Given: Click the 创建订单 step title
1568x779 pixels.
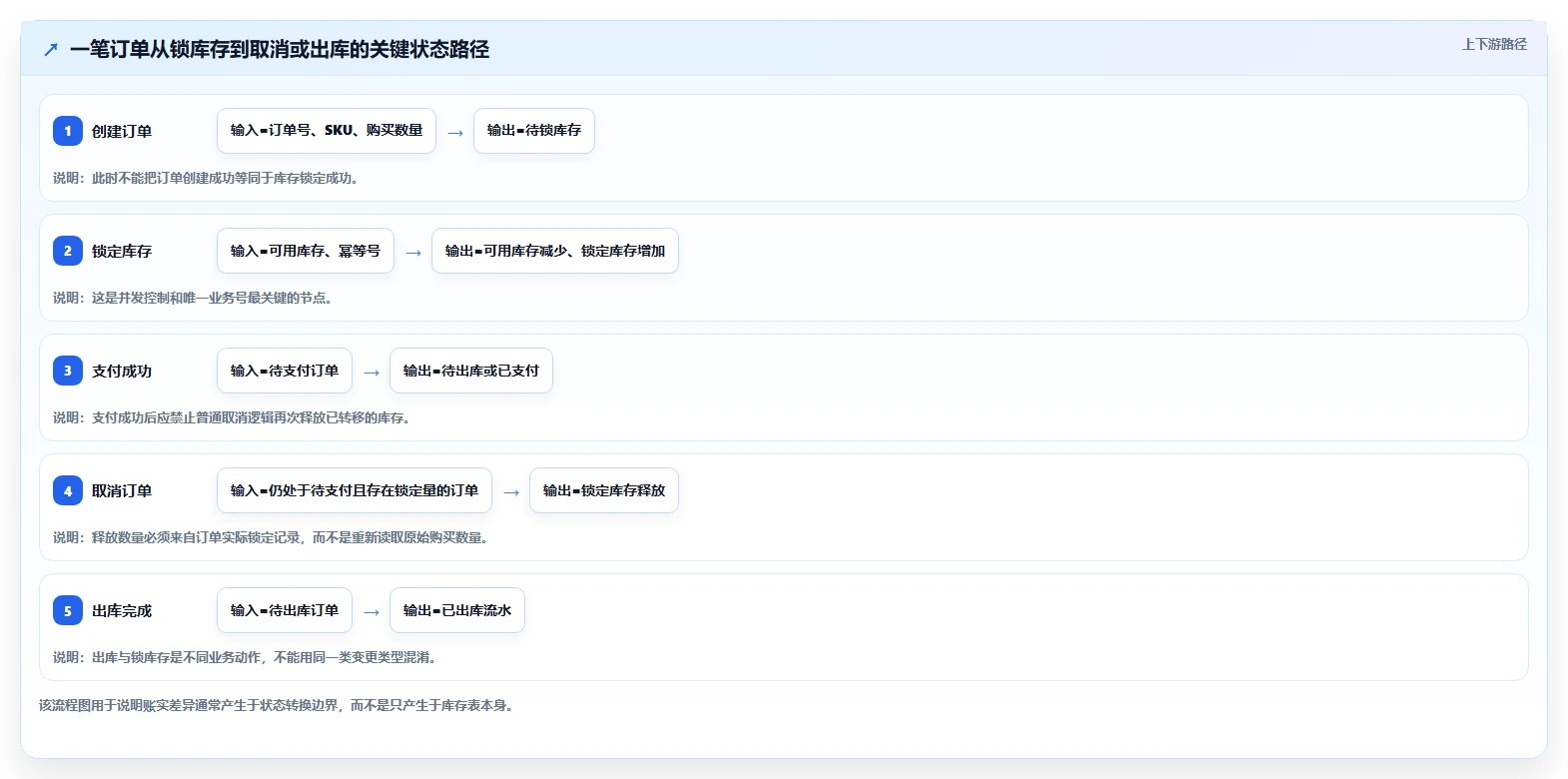Looking at the screenshot, I should (122, 131).
